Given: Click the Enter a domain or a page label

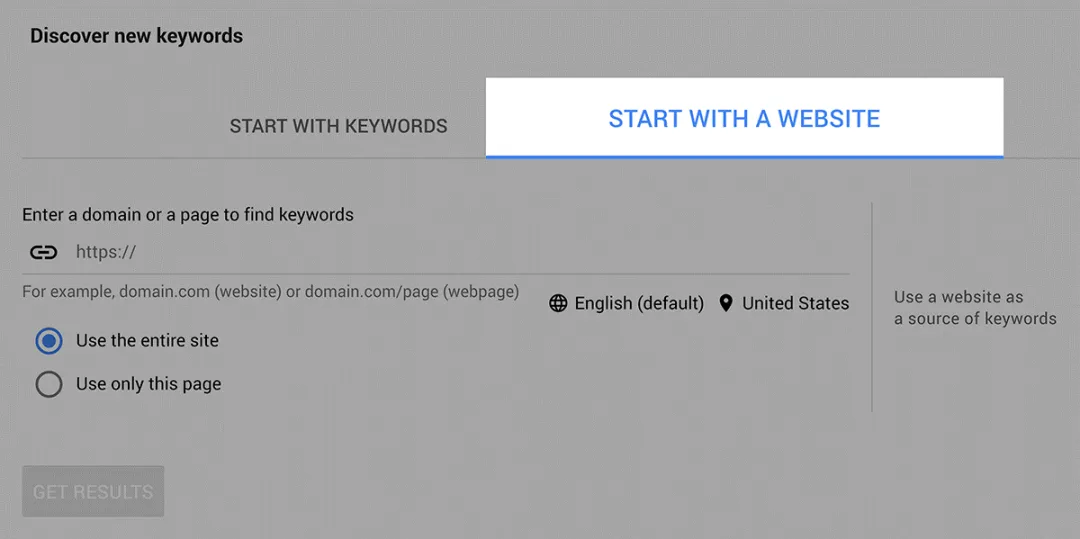Looking at the screenshot, I should [x=188, y=215].
